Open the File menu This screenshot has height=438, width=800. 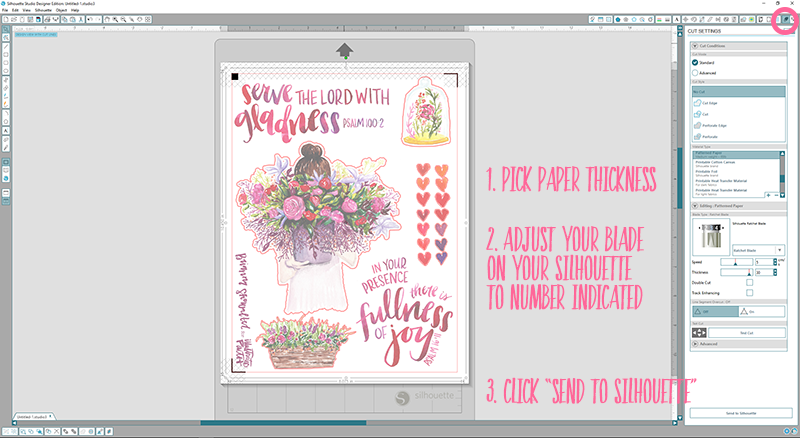point(5,10)
